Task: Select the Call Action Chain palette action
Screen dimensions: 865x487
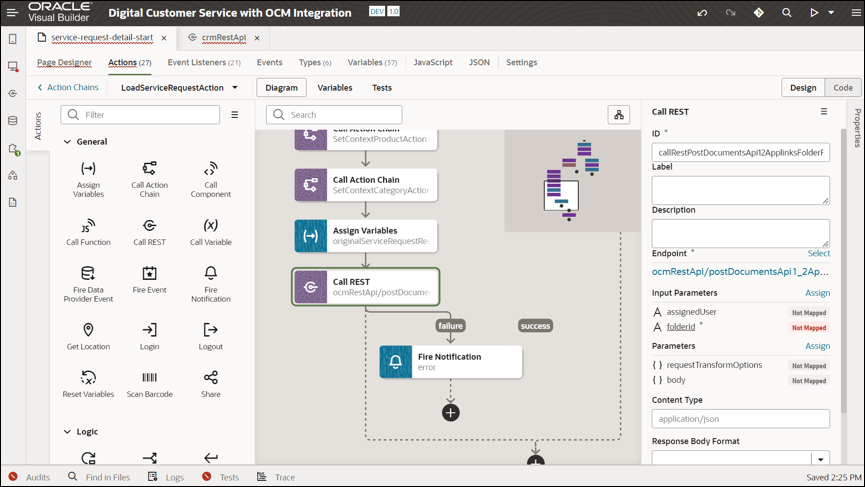Action: 149,179
